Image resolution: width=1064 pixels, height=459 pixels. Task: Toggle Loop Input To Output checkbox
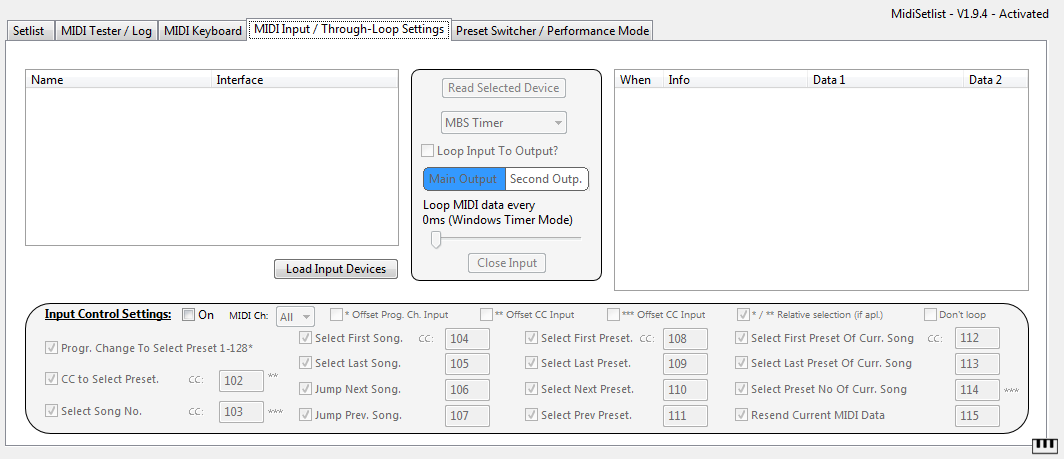tap(428, 151)
